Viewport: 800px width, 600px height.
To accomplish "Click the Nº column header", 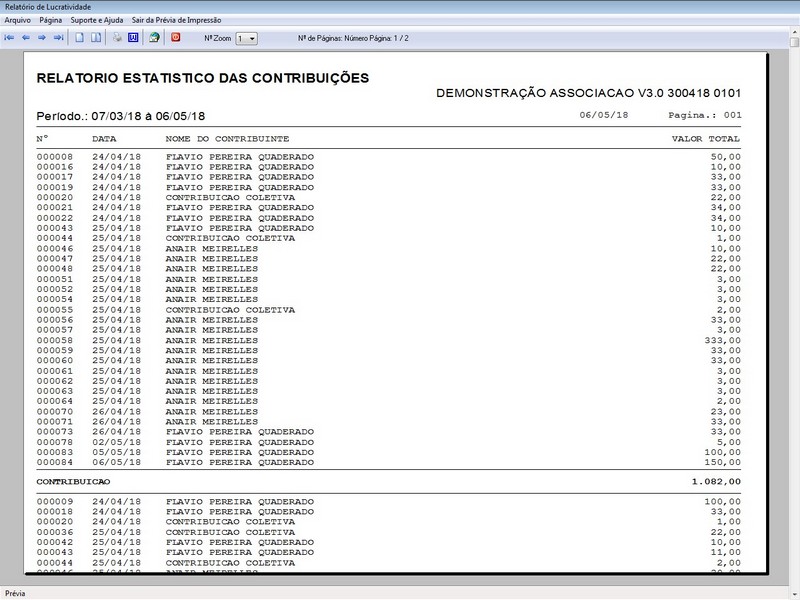I will [x=42, y=138].
